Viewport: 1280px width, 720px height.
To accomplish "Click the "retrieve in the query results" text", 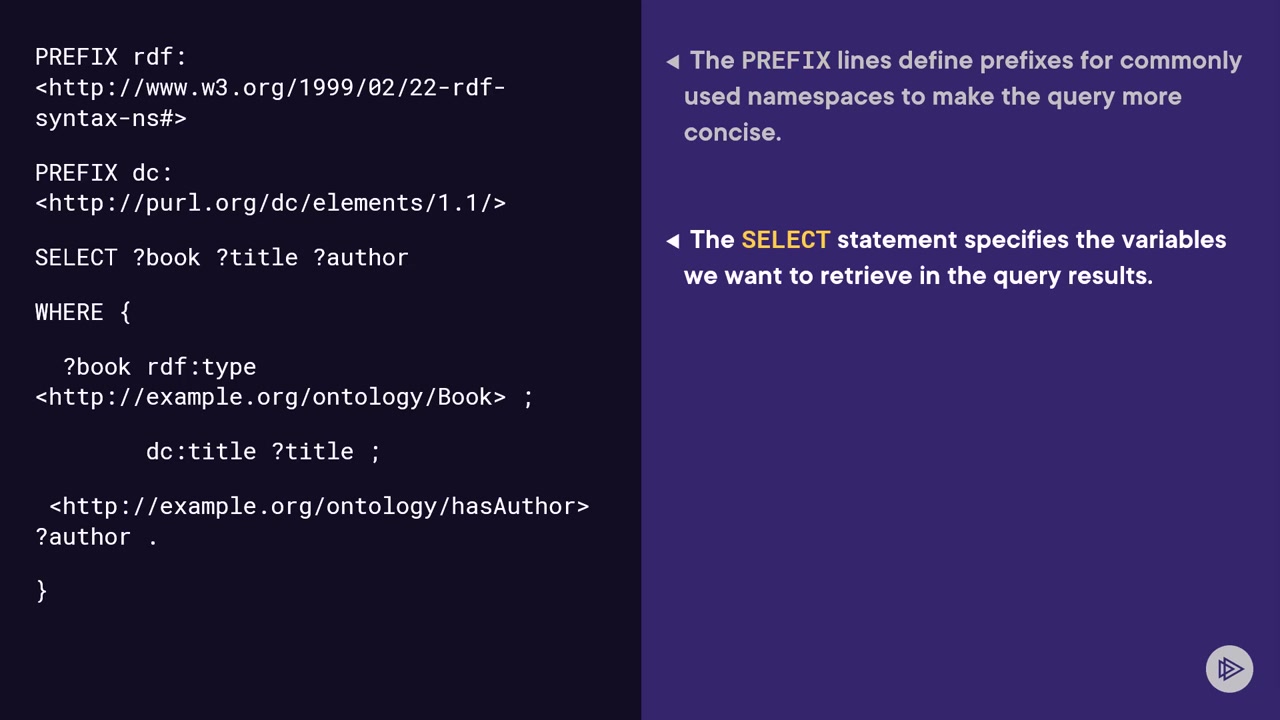I will 985,275.
